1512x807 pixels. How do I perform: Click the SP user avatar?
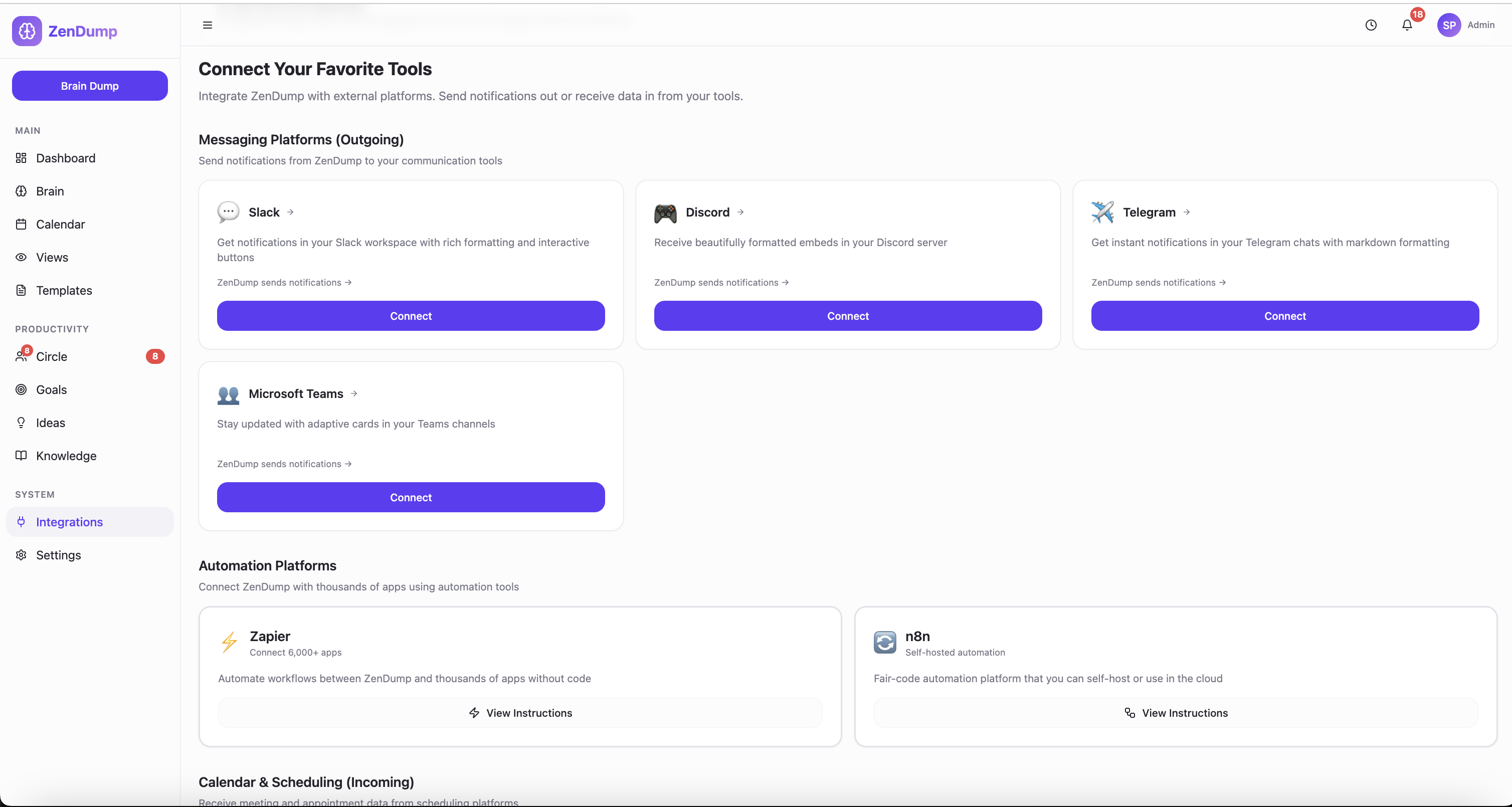[x=1449, y=25]
